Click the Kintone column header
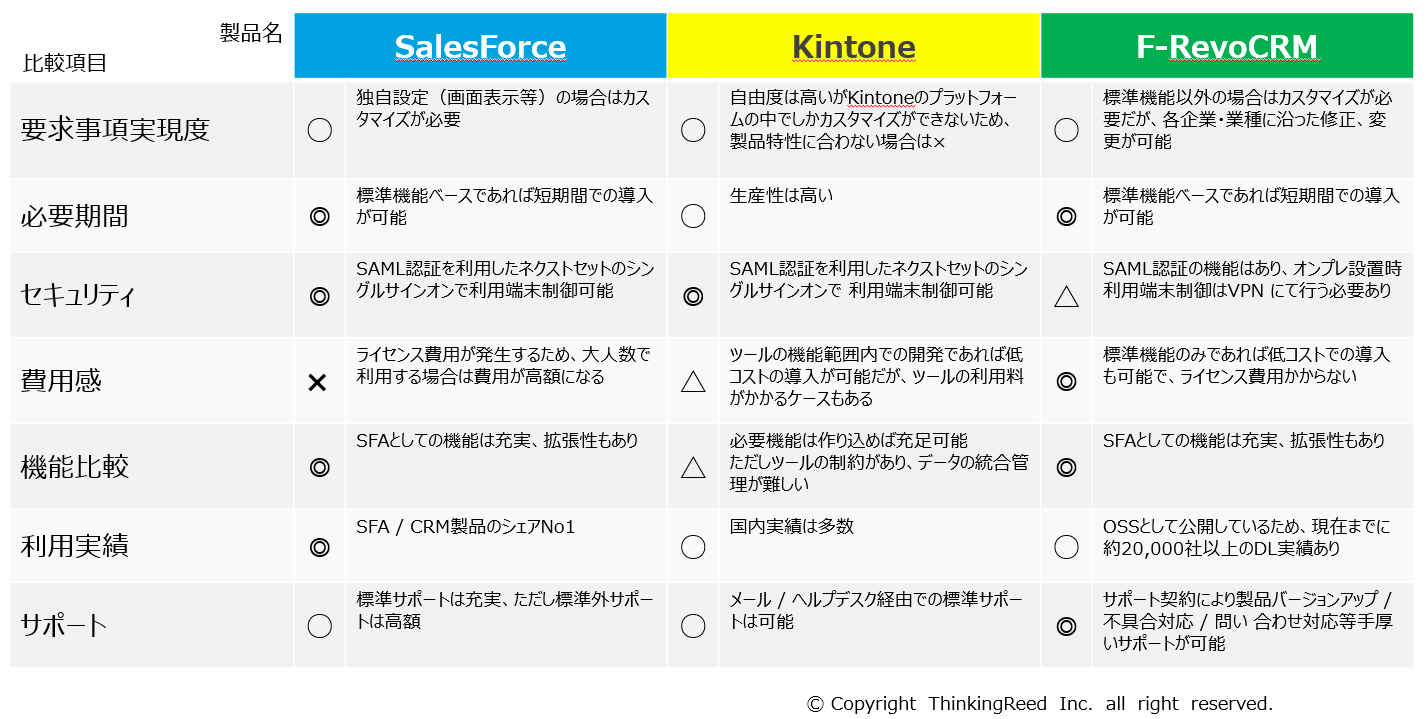 coord(853,46)
